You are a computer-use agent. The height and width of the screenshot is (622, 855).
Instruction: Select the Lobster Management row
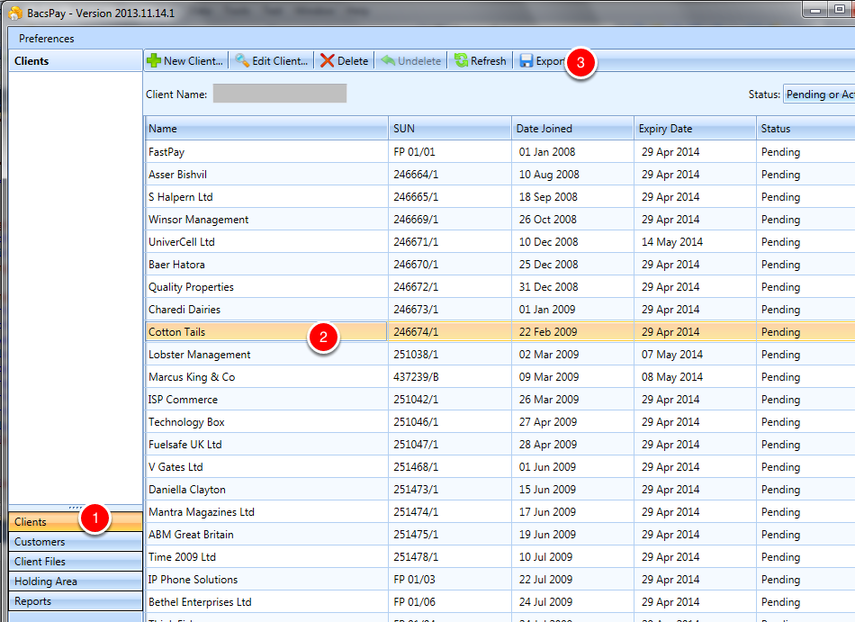(500, 354)
